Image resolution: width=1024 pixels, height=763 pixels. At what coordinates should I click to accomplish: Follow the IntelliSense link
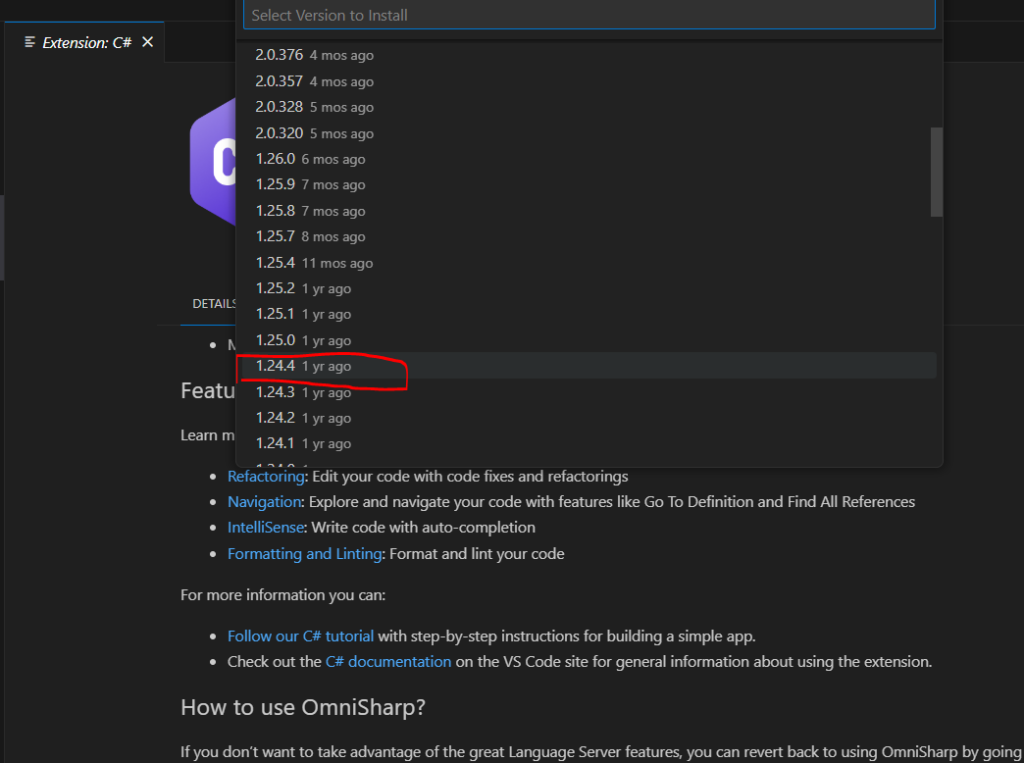point(265,527)
